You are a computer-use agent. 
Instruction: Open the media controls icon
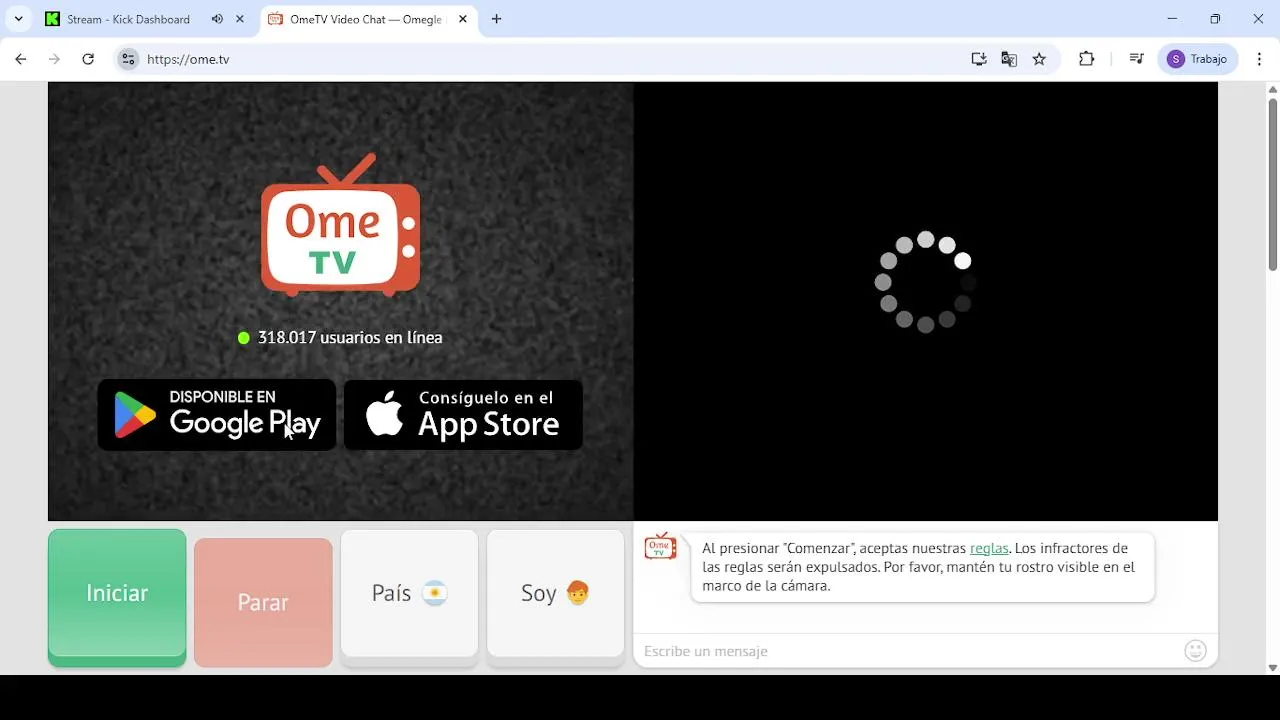pos(1136,59)
